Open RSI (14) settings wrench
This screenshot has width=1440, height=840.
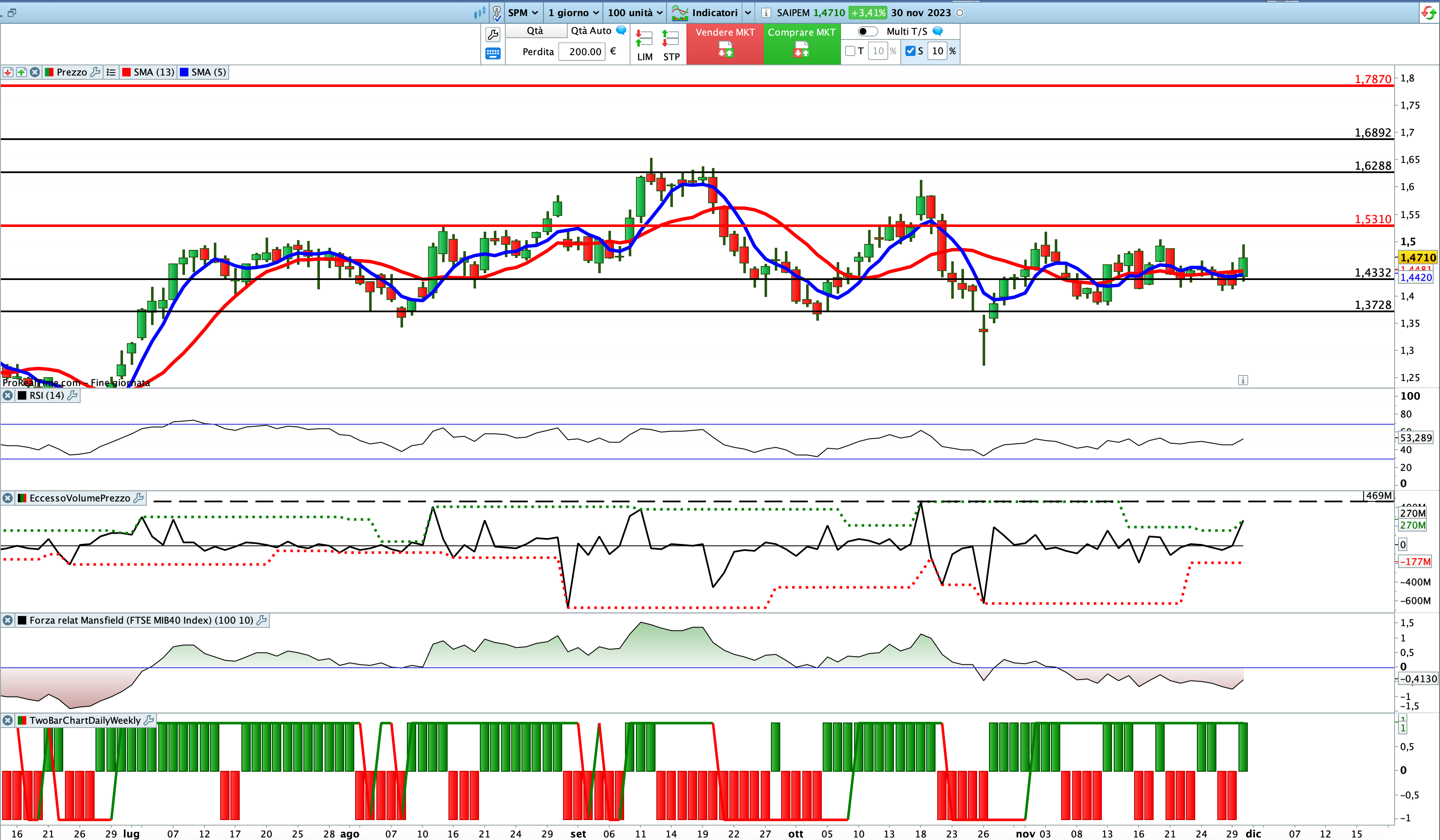[x=73, y=395]
